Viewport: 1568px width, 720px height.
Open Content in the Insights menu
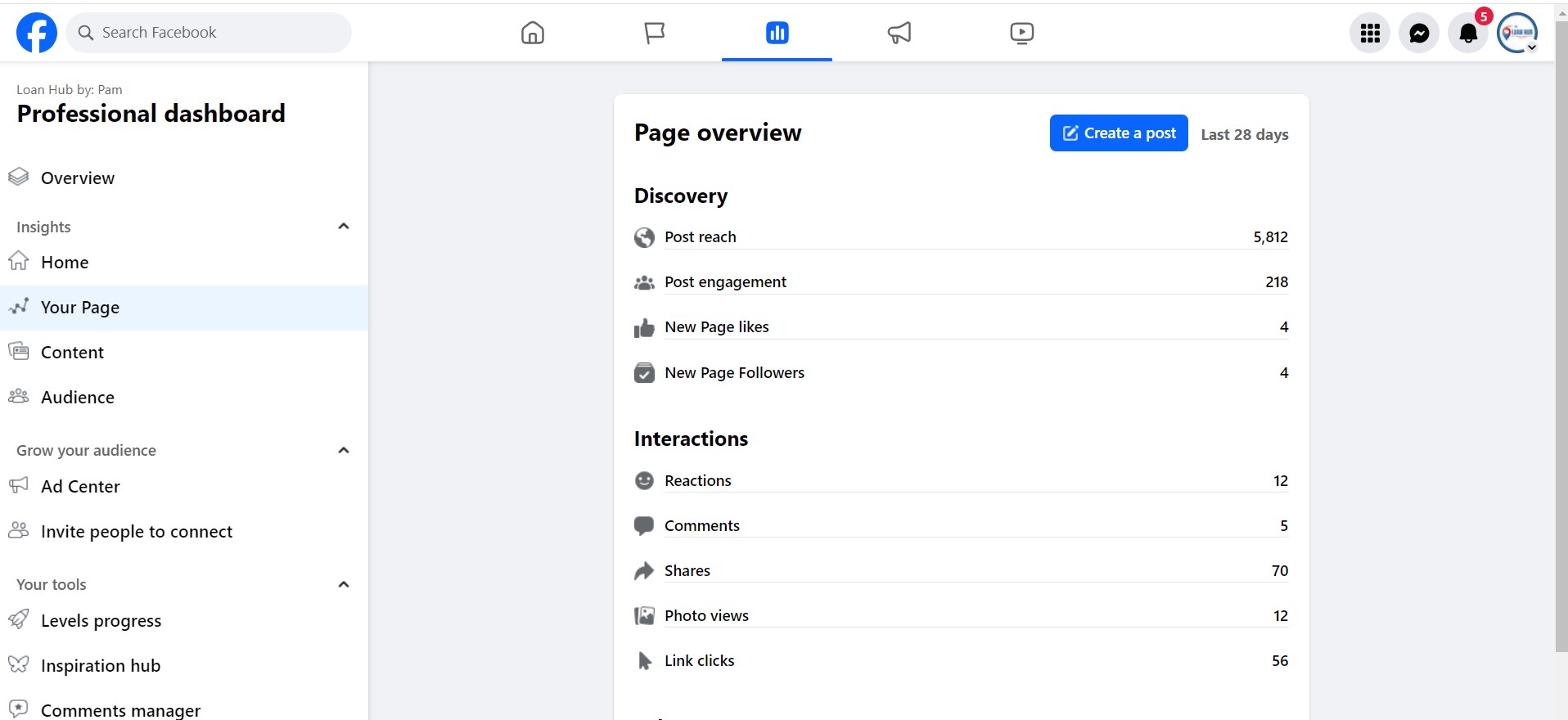[x=72, y=353]
